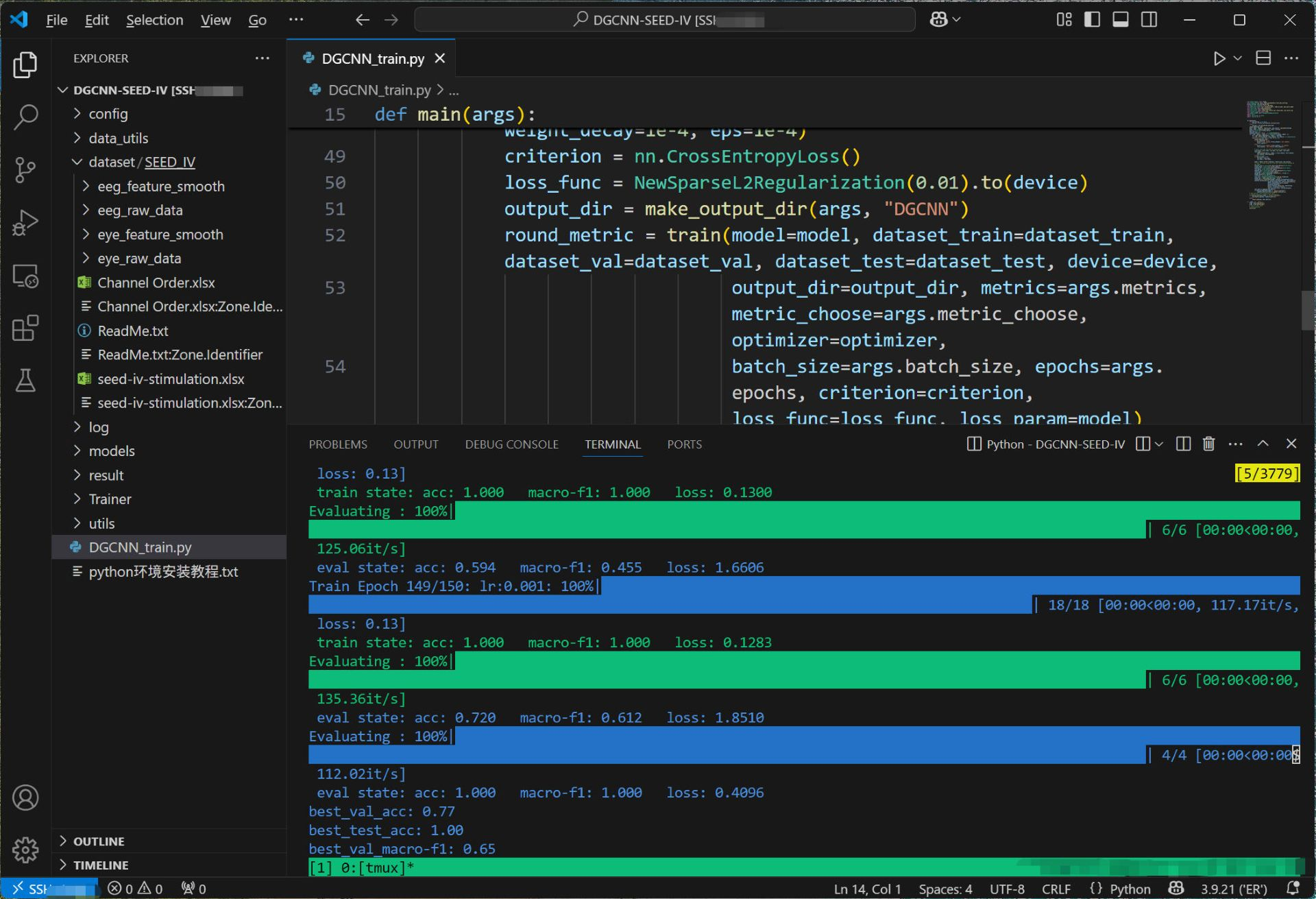Open Run and Debug view
This screenshot has width=1316, height=899.
click(25, 223)
